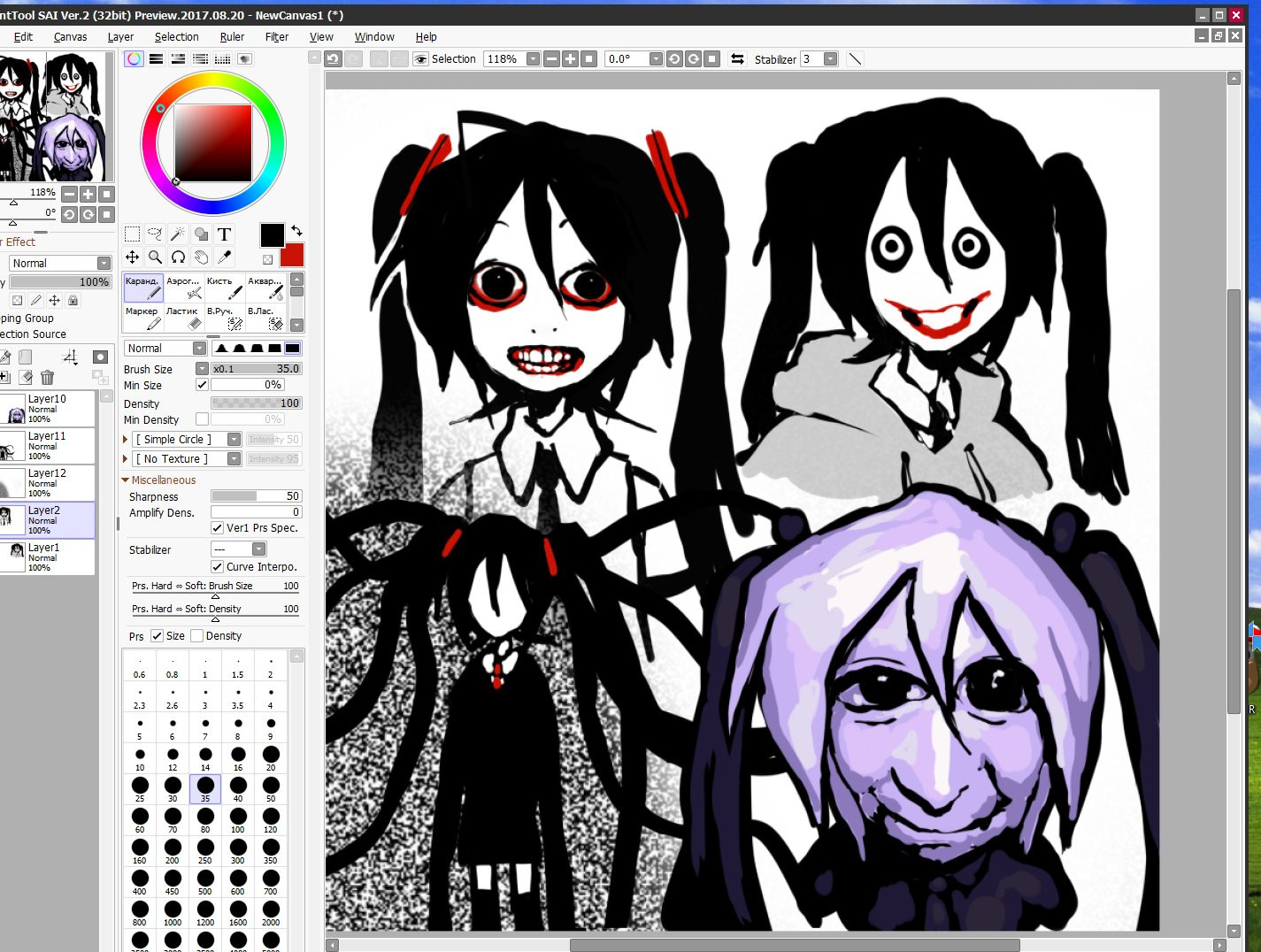
Task: Toggle pressure Size checkbox
Action: [157, 635]
